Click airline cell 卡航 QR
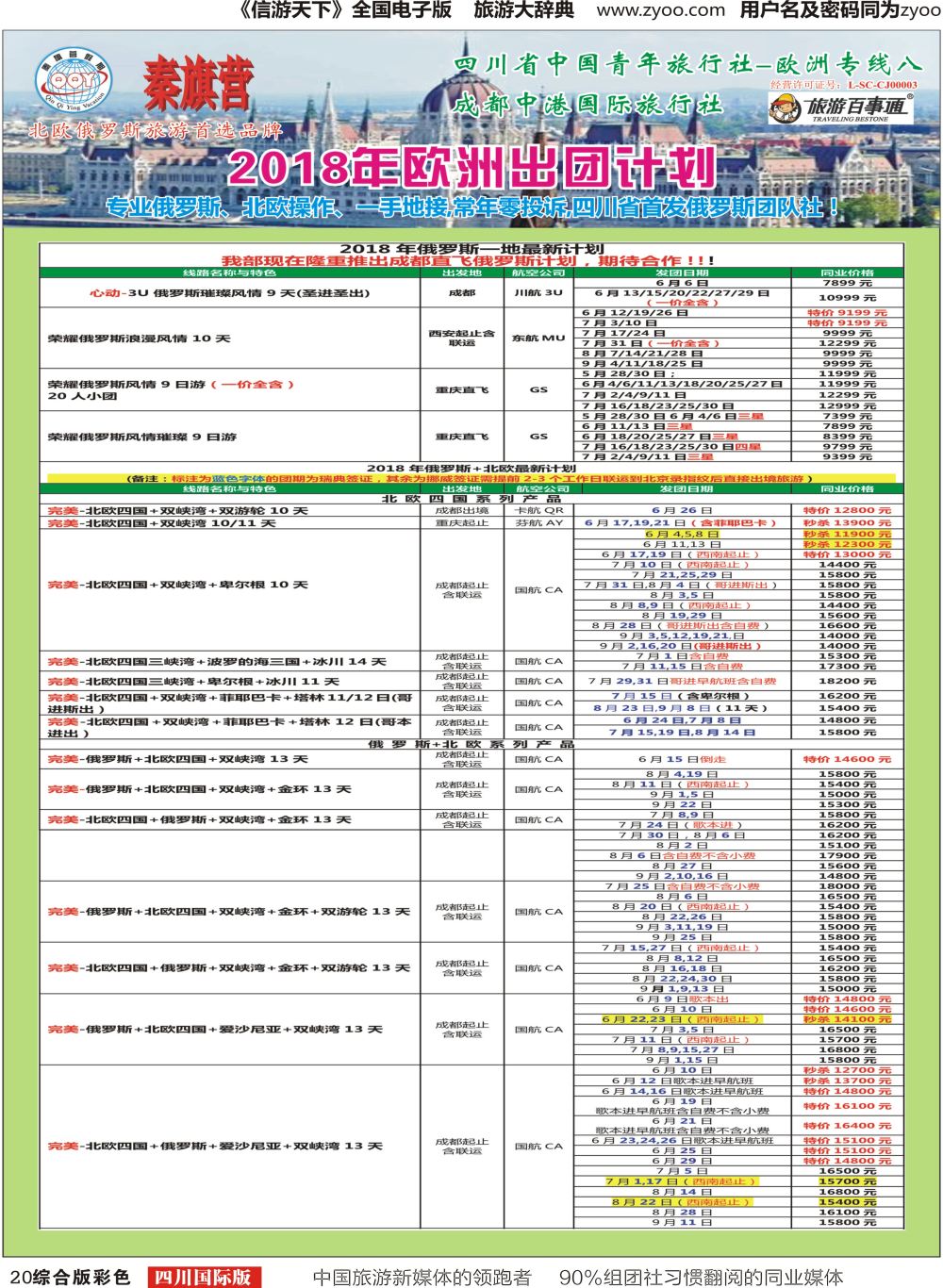Screen dimensions: 943x1288 (538, 510)
